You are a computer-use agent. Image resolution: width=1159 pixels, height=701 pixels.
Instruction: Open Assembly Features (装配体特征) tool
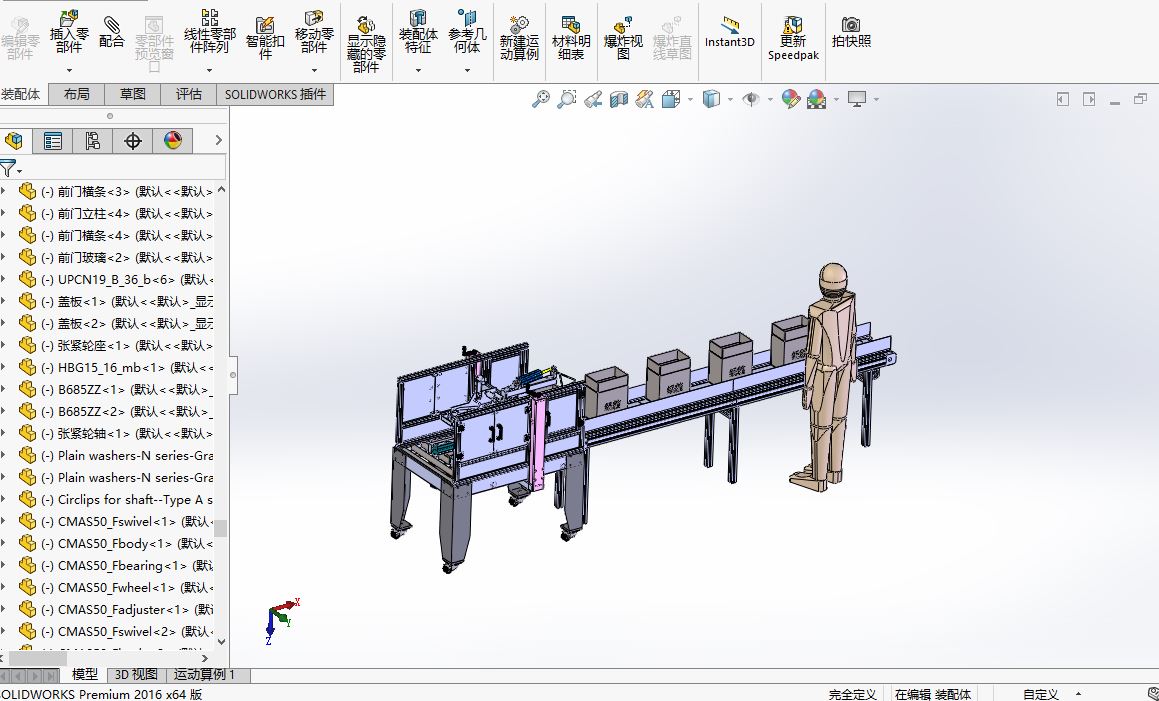[x=418, y=32]
